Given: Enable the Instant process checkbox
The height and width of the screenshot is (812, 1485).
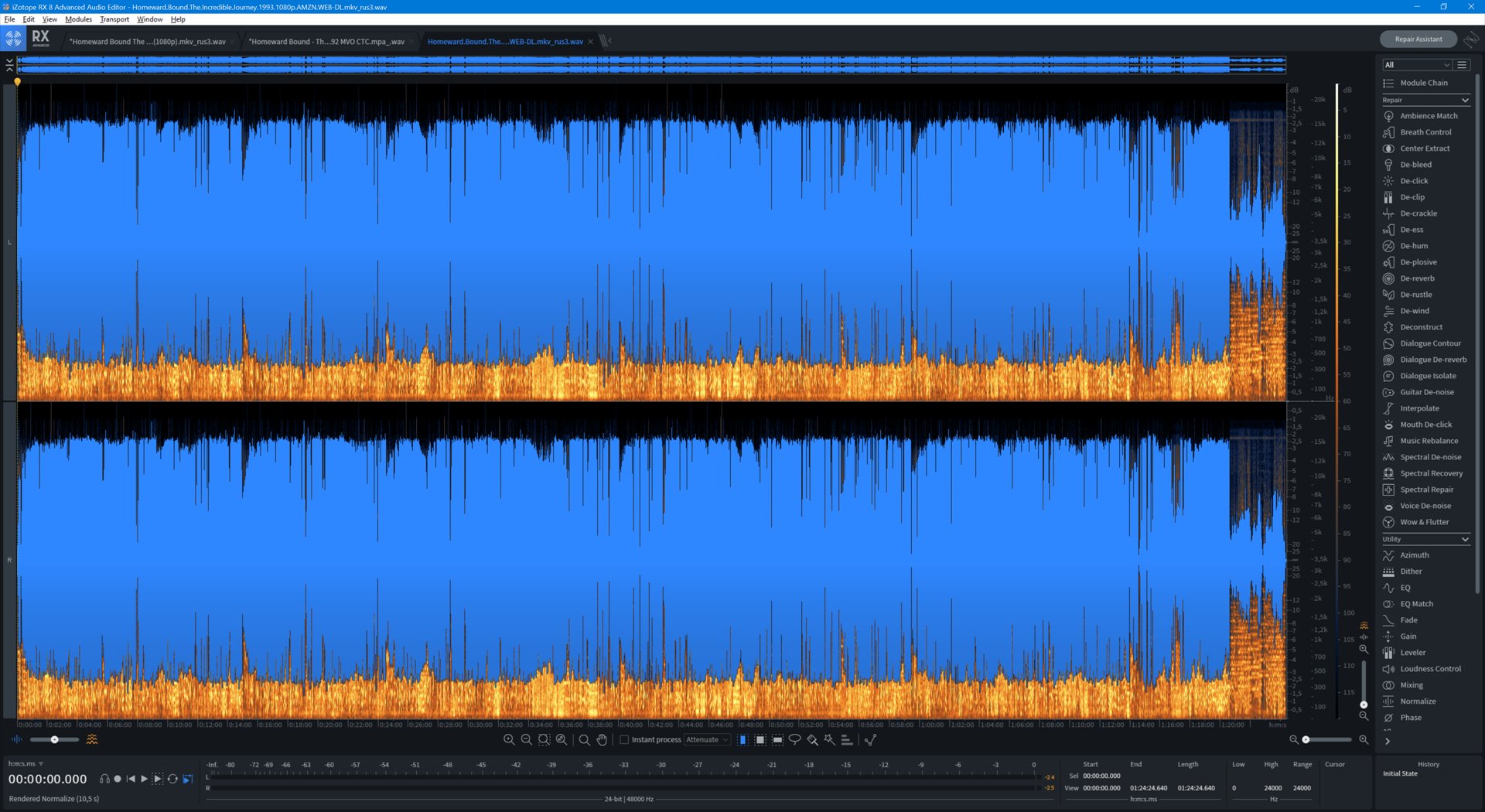Looking at the screenshot, I should click(x=624, y=740).
